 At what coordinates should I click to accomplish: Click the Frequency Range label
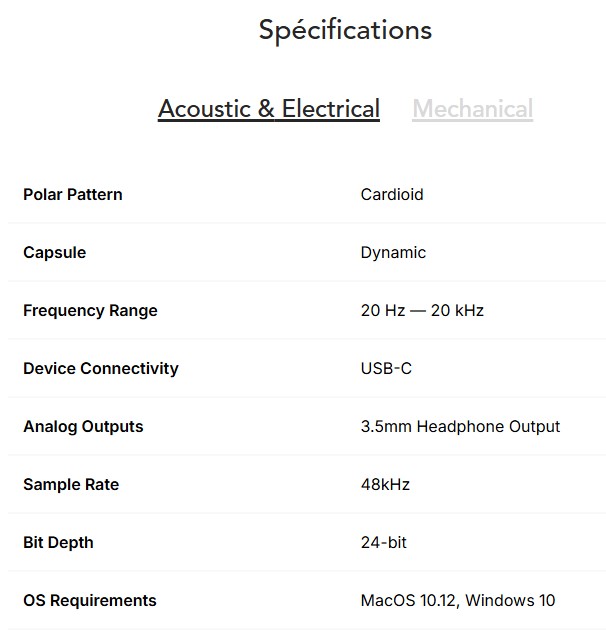[90, 311]
